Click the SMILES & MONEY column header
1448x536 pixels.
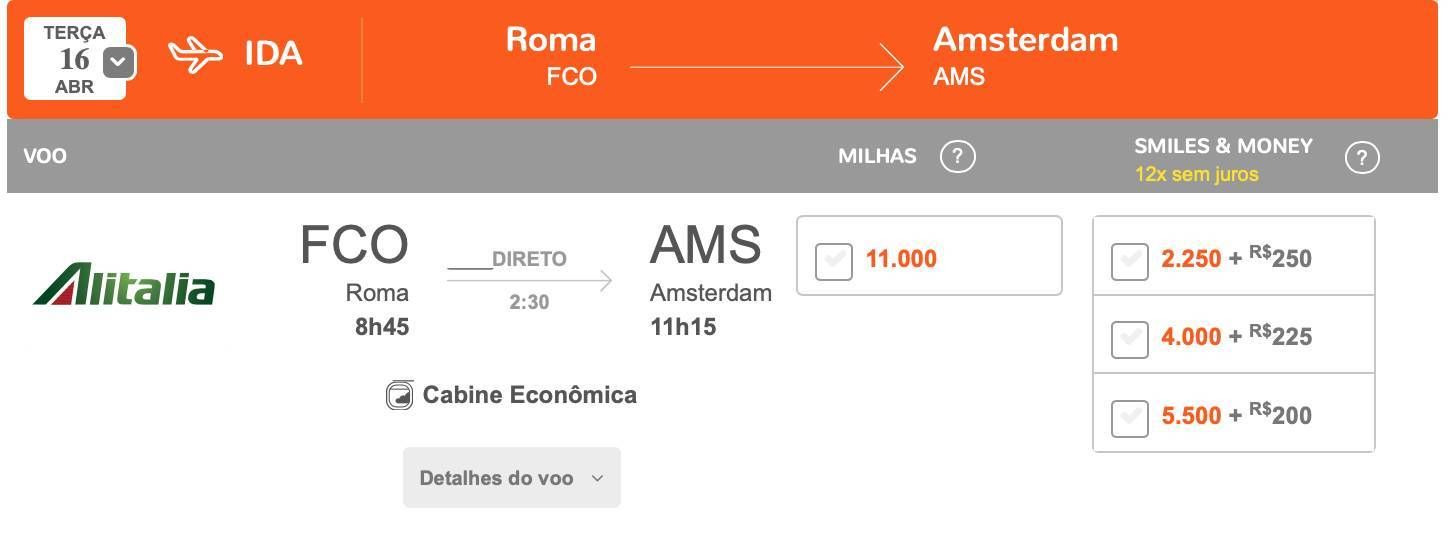coord(1223,146)
